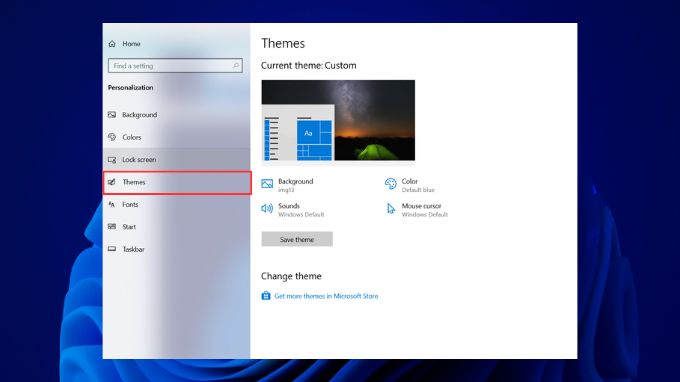Click the current theme preview image
Image resolution: width=680 pixels, height=382 pixels.
(x=338, y=121)
